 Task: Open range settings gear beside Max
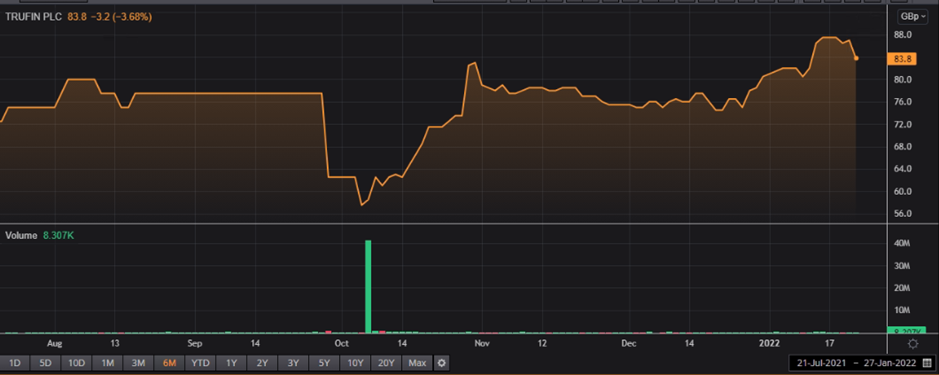click(x=441, y=362)
